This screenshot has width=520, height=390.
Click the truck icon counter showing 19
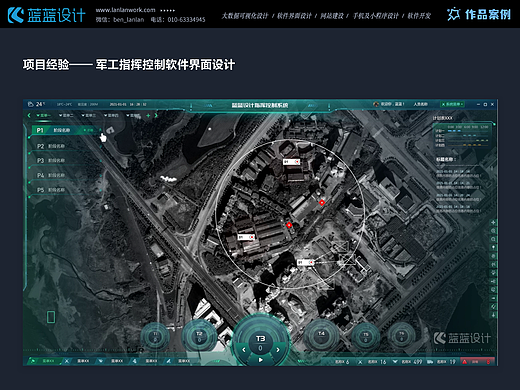tap(441, 362)
